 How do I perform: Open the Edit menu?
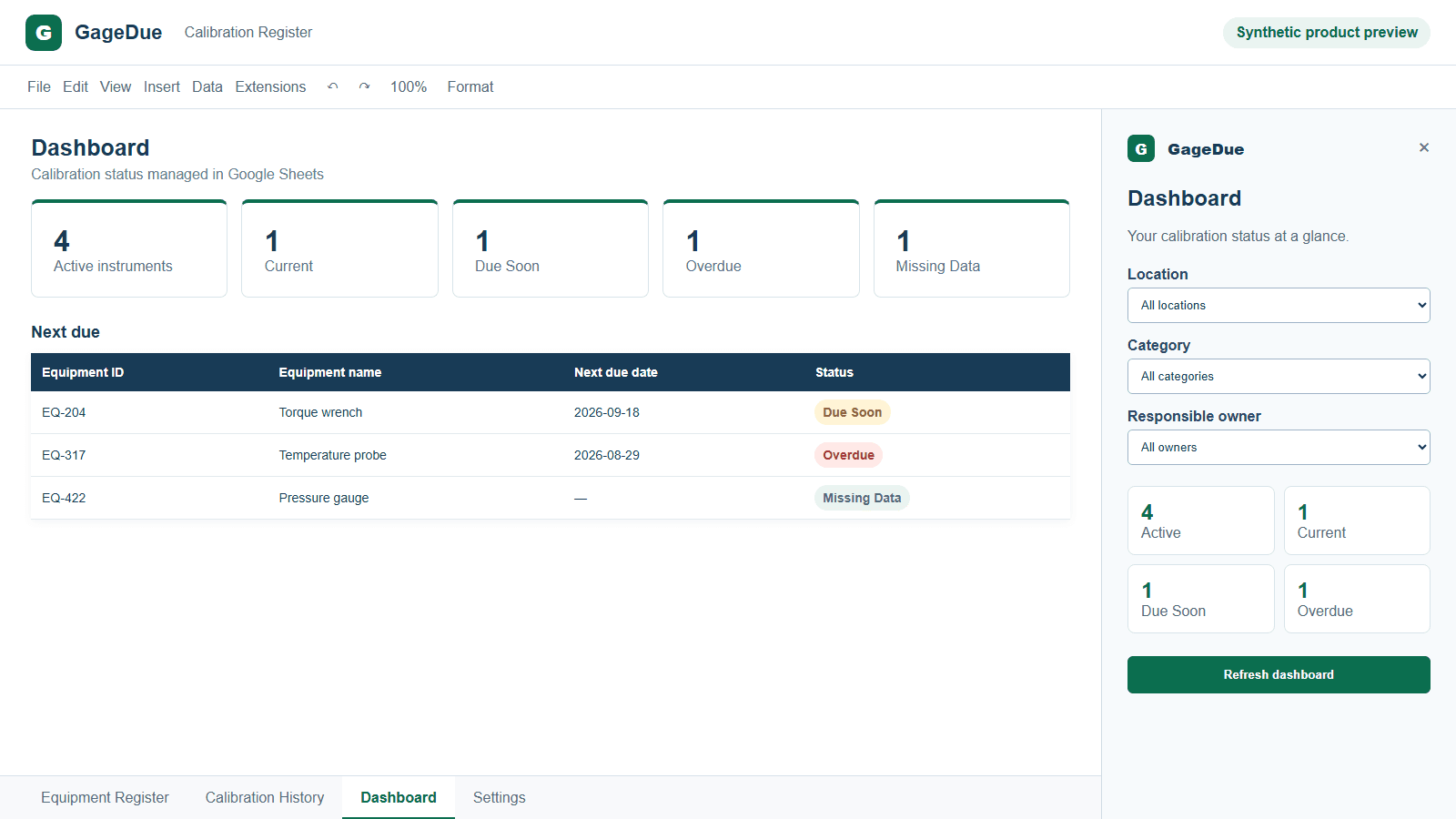pos(76,86)
